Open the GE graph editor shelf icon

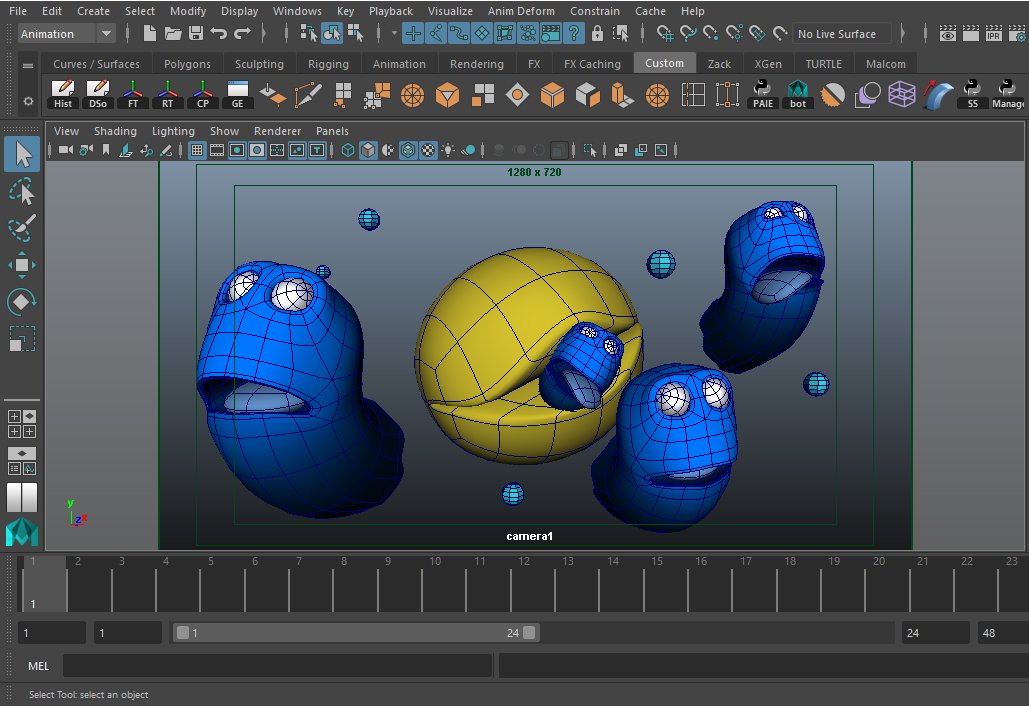(x=238, y=94)
